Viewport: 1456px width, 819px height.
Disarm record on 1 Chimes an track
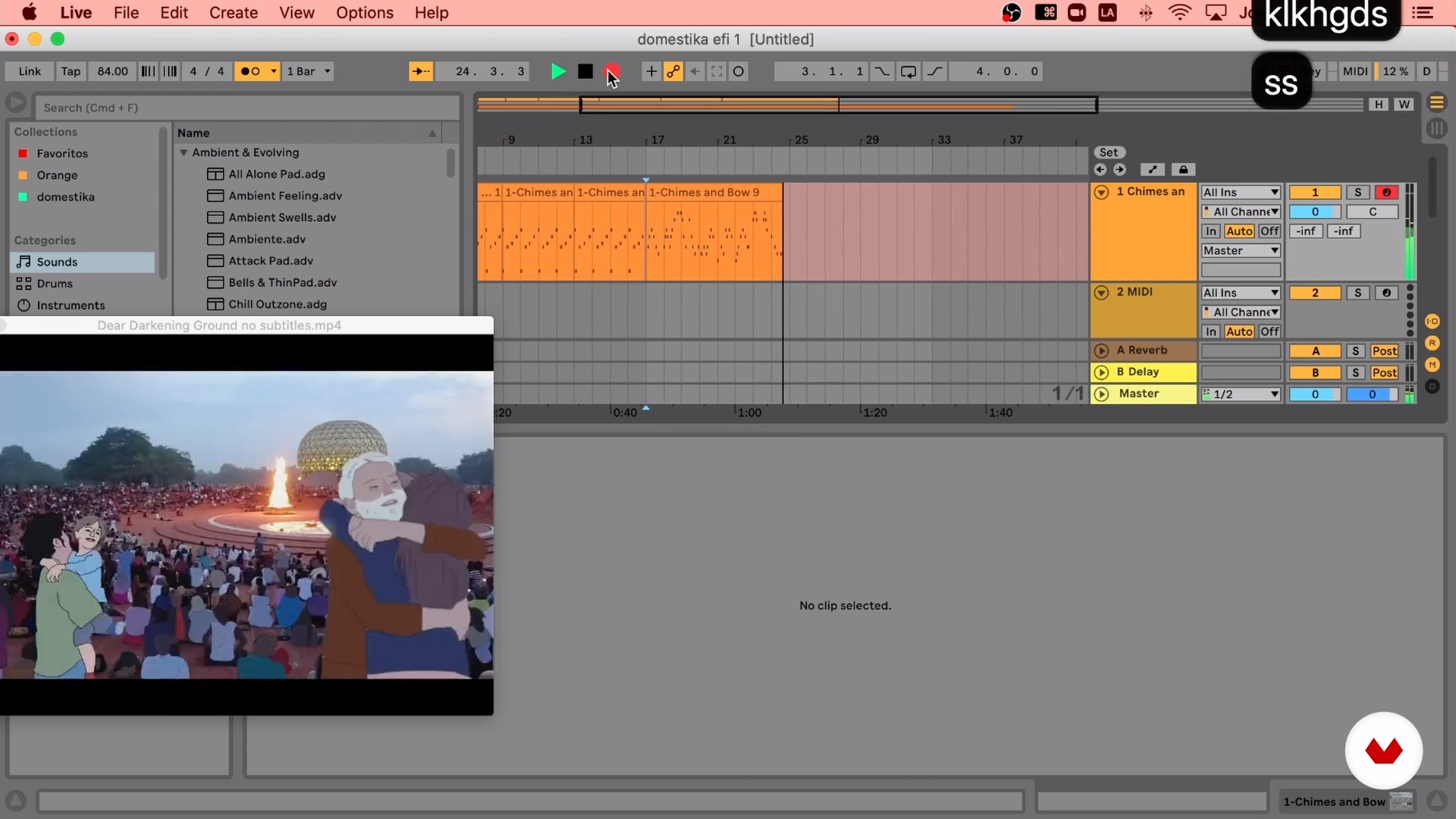coord(1386,193)
